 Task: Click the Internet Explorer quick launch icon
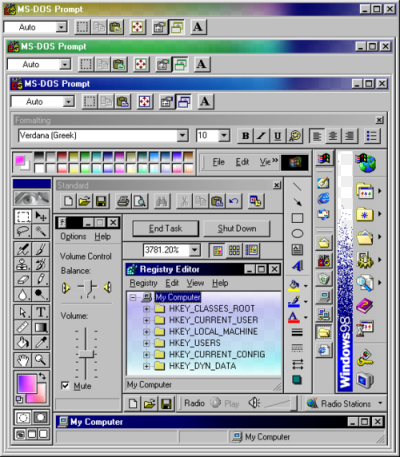point(323,199)
